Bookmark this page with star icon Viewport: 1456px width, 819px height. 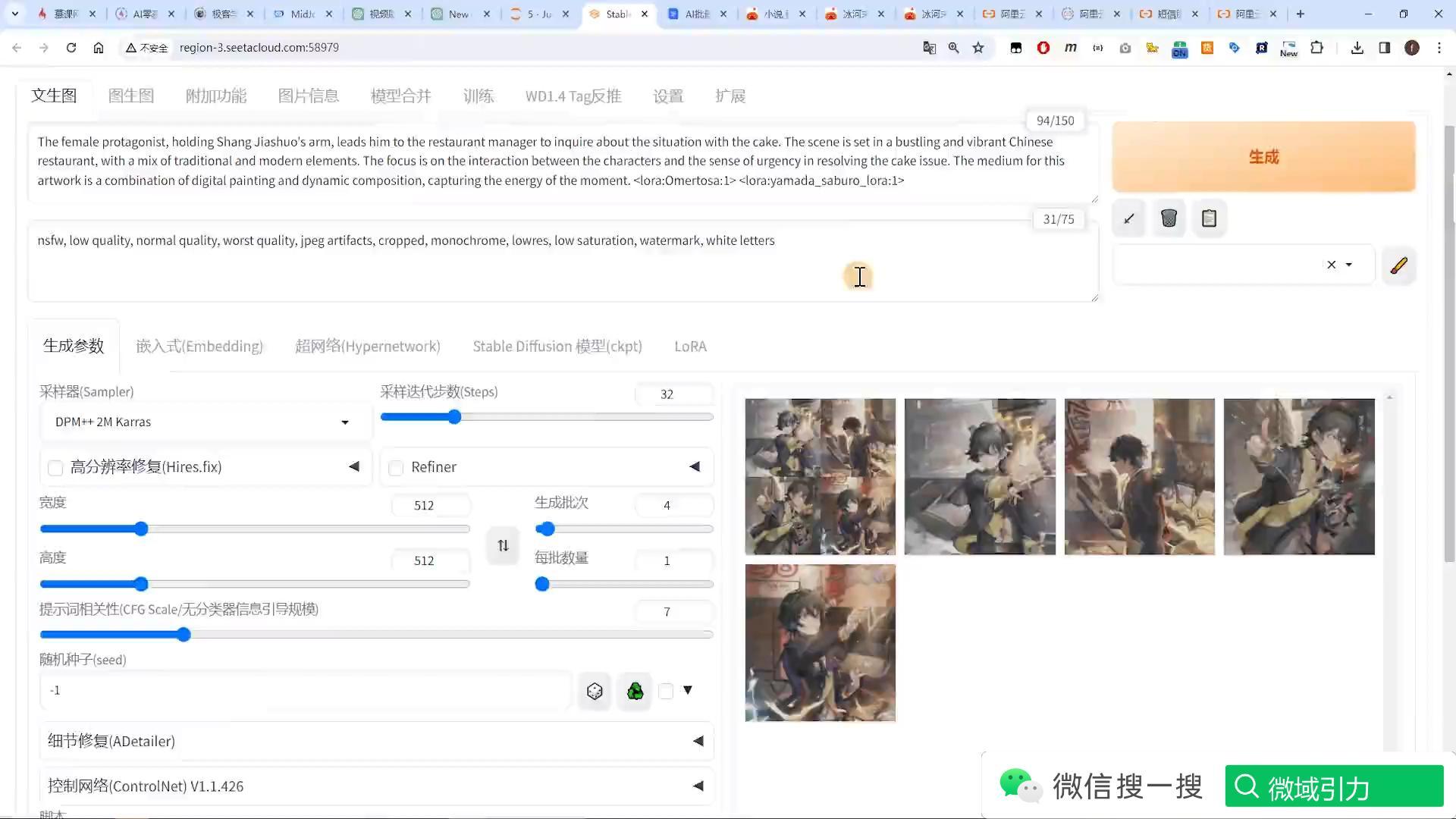(978, 48)
